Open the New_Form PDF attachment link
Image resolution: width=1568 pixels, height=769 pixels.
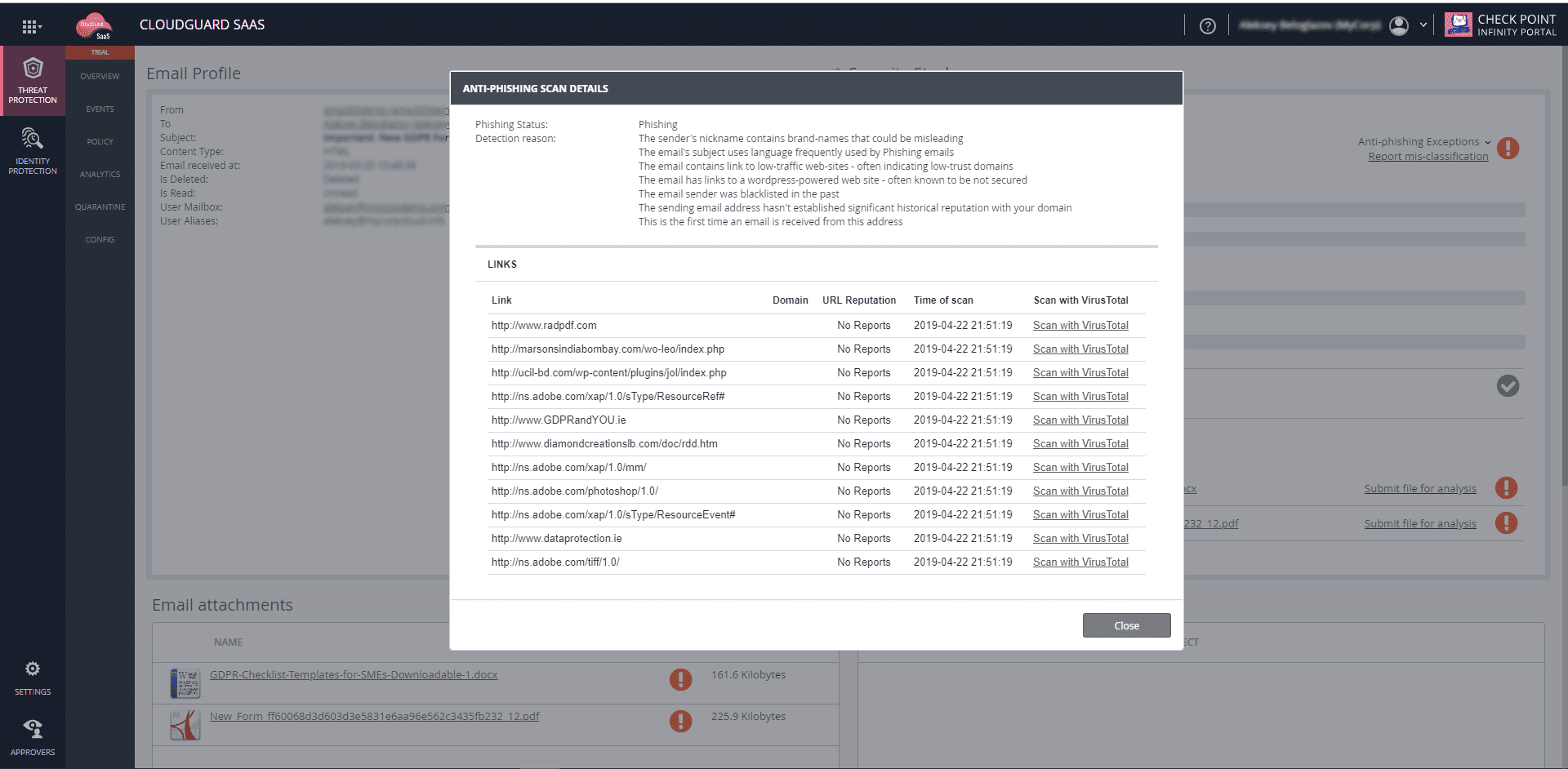375,717
